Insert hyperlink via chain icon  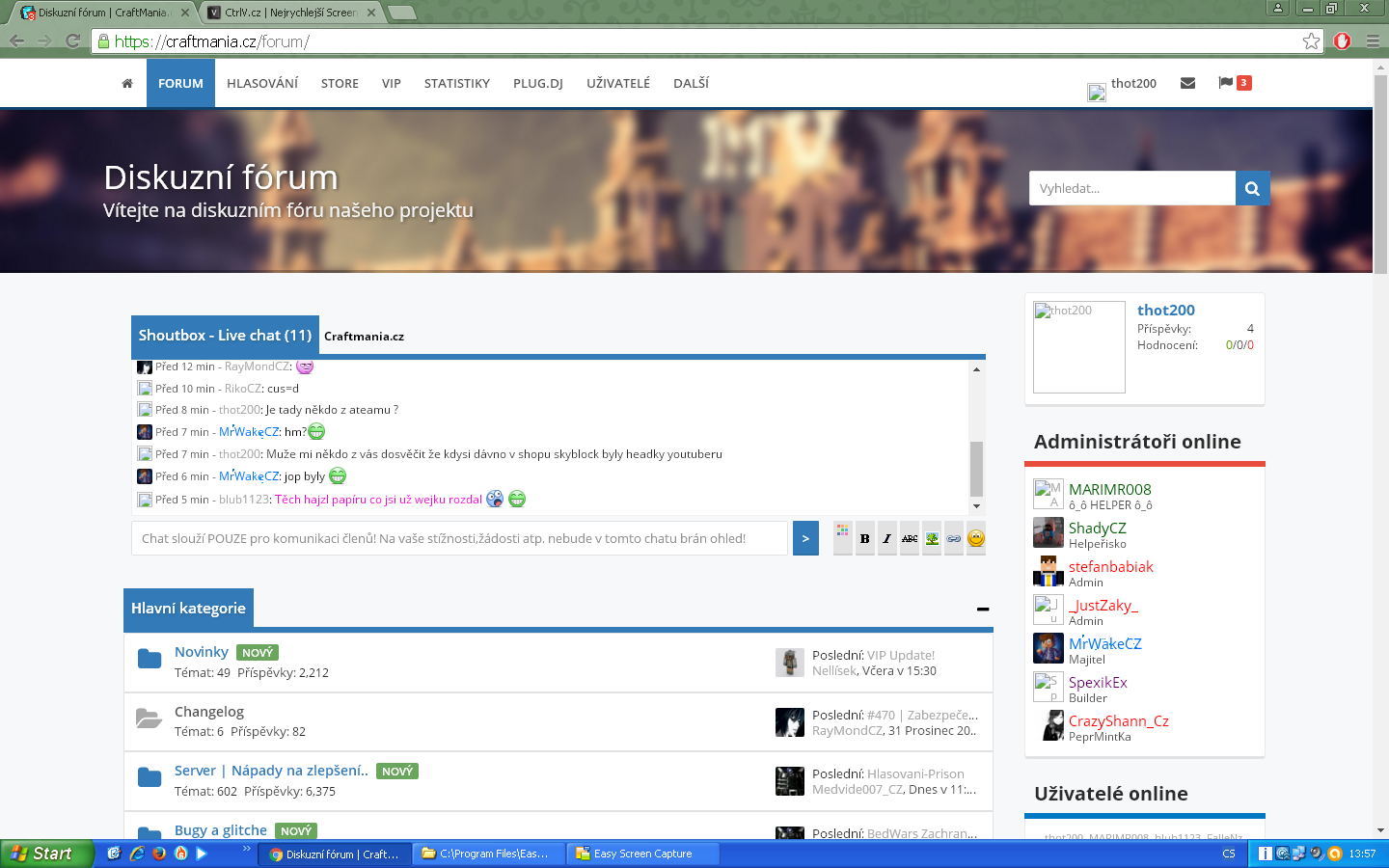pos(954,538)
